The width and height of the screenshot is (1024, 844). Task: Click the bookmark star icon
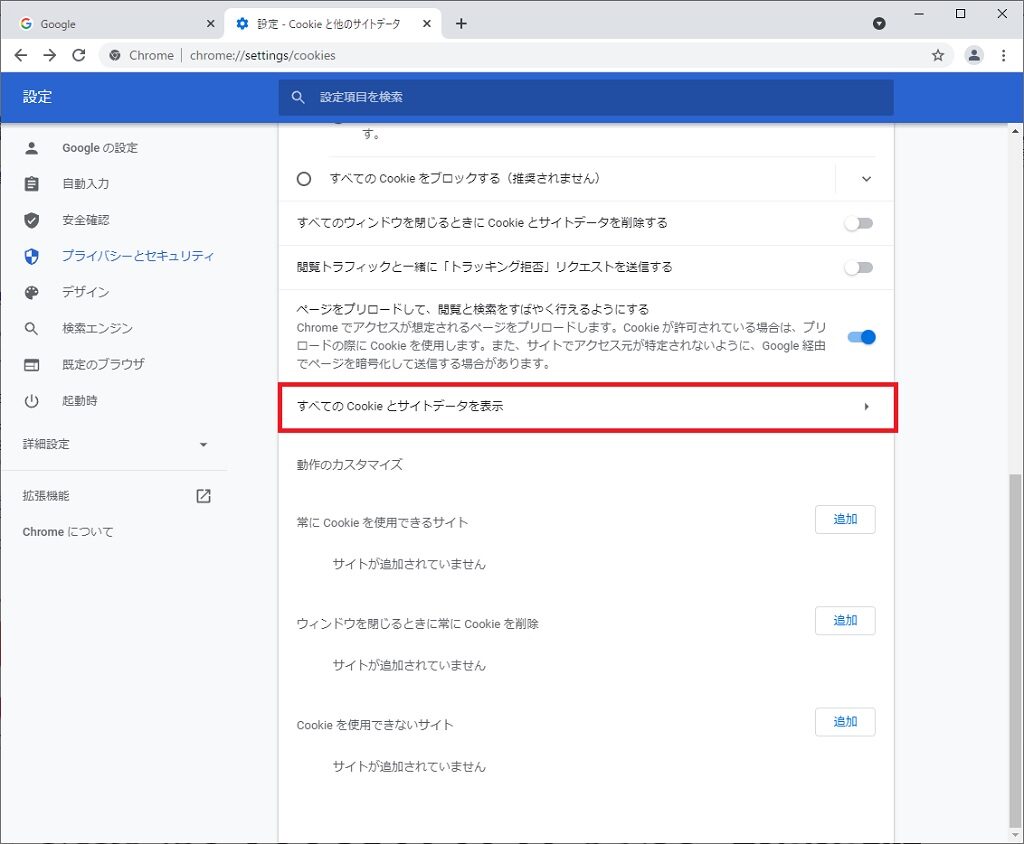937,56
